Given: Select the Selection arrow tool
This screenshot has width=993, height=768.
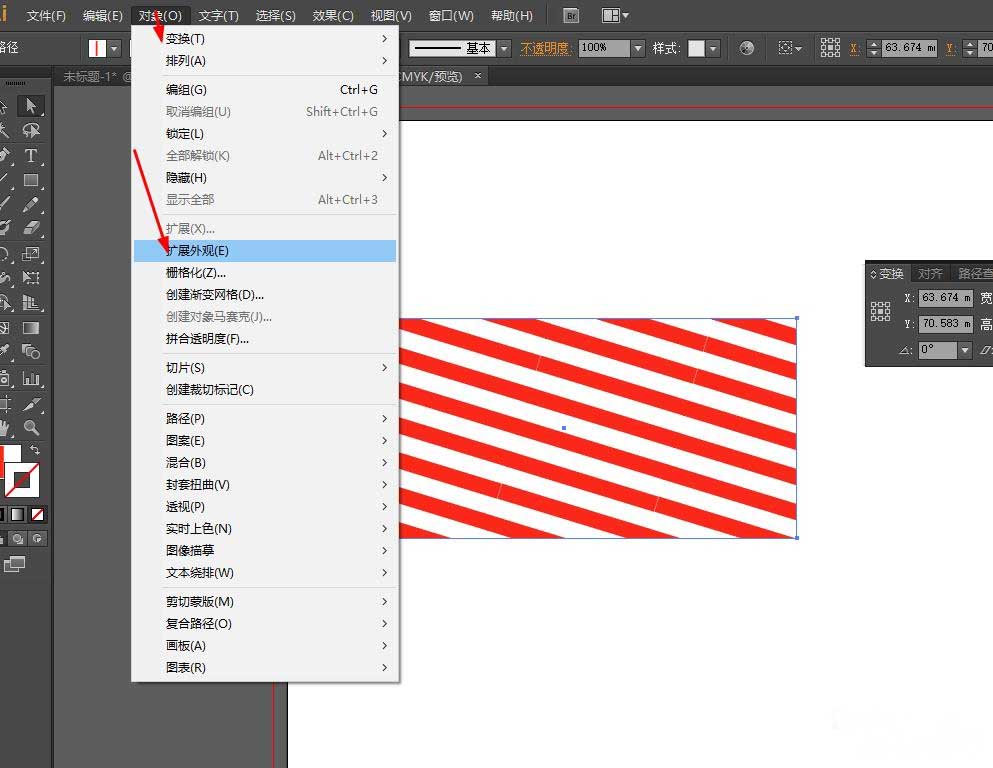Looking at the screenshot, I should coord(32,105).
